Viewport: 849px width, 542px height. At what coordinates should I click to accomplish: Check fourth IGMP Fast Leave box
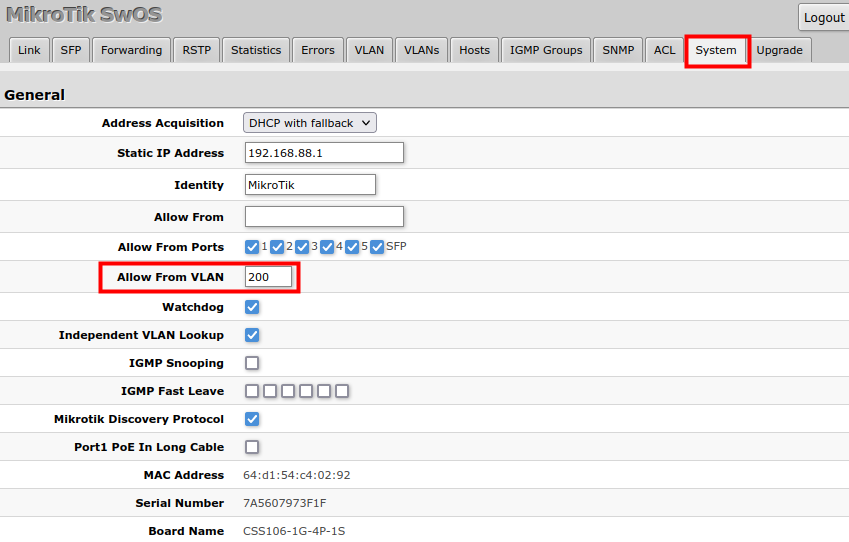click(x=306, y=391)
